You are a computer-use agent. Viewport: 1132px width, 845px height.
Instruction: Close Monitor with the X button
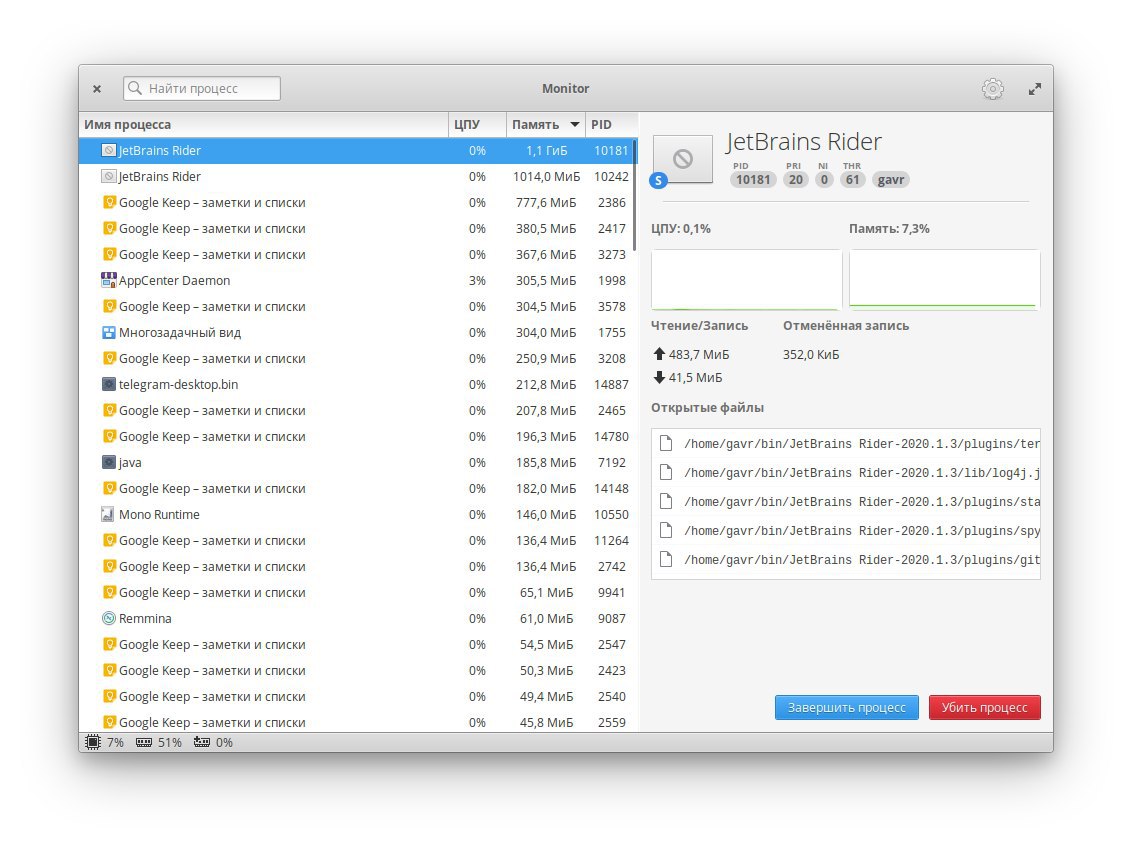(97, 89)
